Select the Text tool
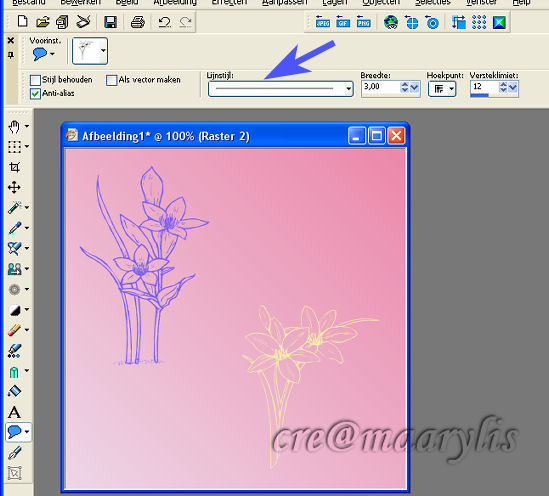Screen dimensions: 549x496 tap(14, 413)
